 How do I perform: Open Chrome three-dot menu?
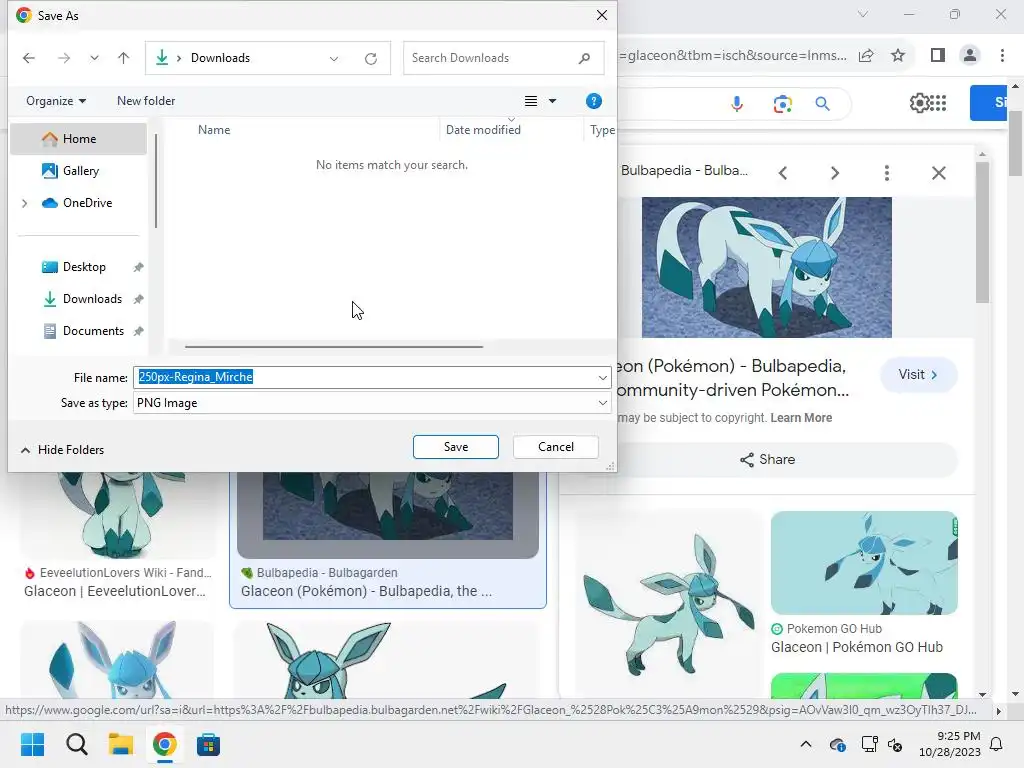coord(1002,56)
